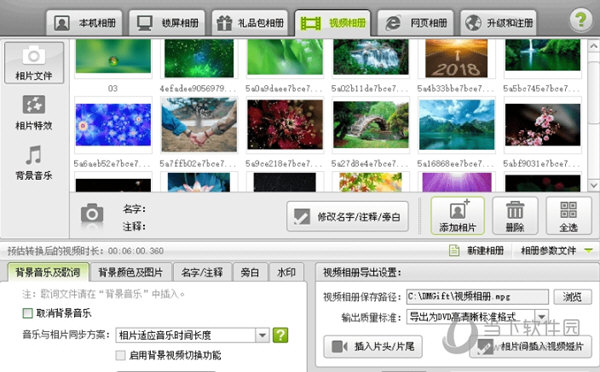Click photo list scroll down arrow
The width and height of the screenshot is (600, 372).
593,185
